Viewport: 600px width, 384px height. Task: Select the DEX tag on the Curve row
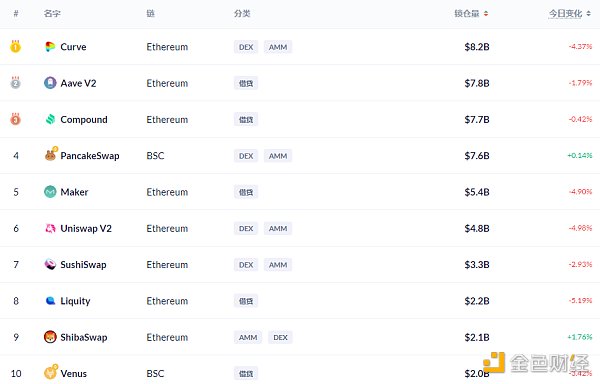246,47
